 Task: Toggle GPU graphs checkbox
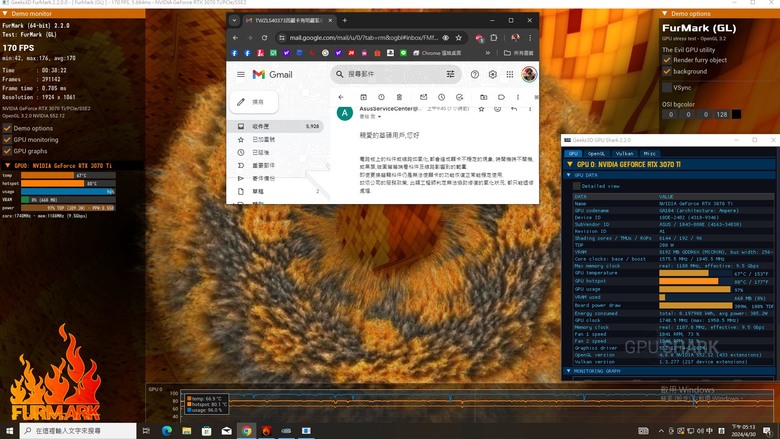(7, 151)
